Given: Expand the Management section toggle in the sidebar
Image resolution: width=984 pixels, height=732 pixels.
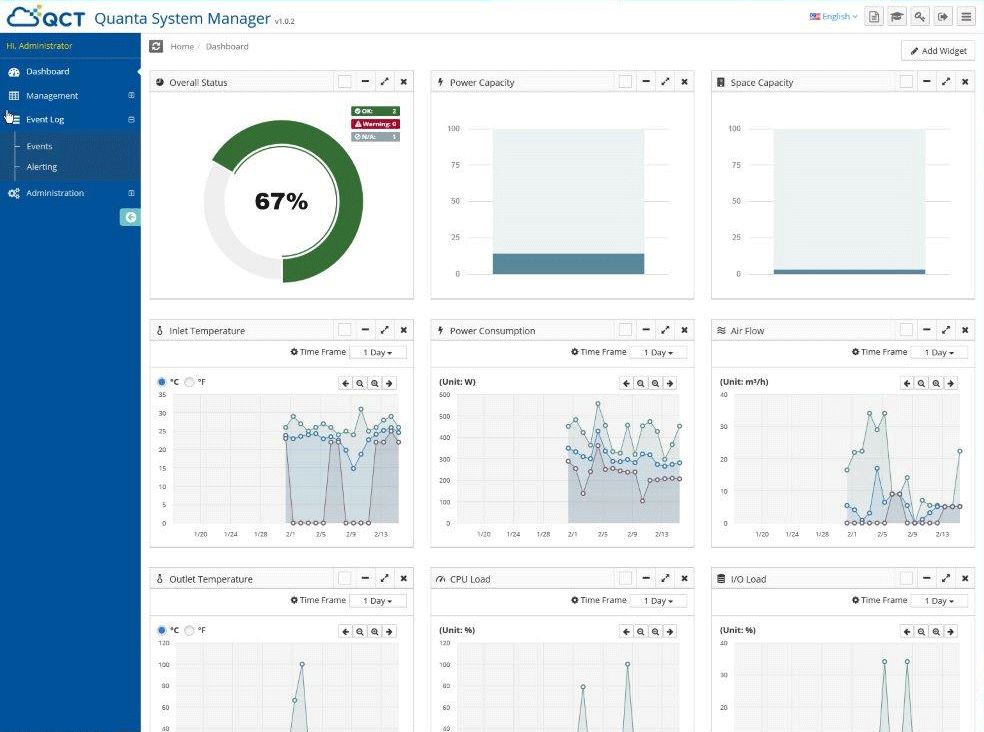Looking at the screenshot, I should coord(131,95).
